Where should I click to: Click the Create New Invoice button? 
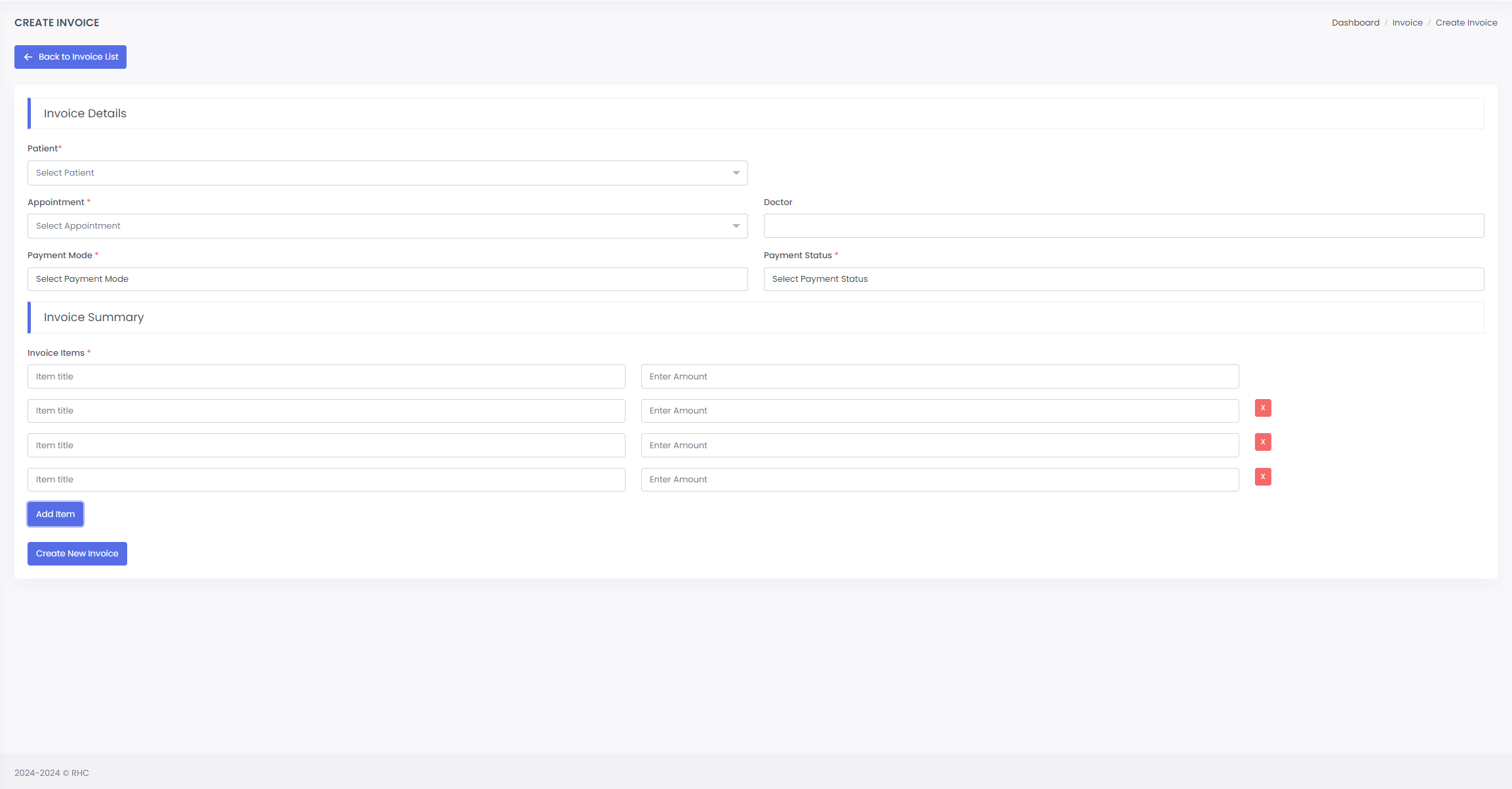click(77, 554)
